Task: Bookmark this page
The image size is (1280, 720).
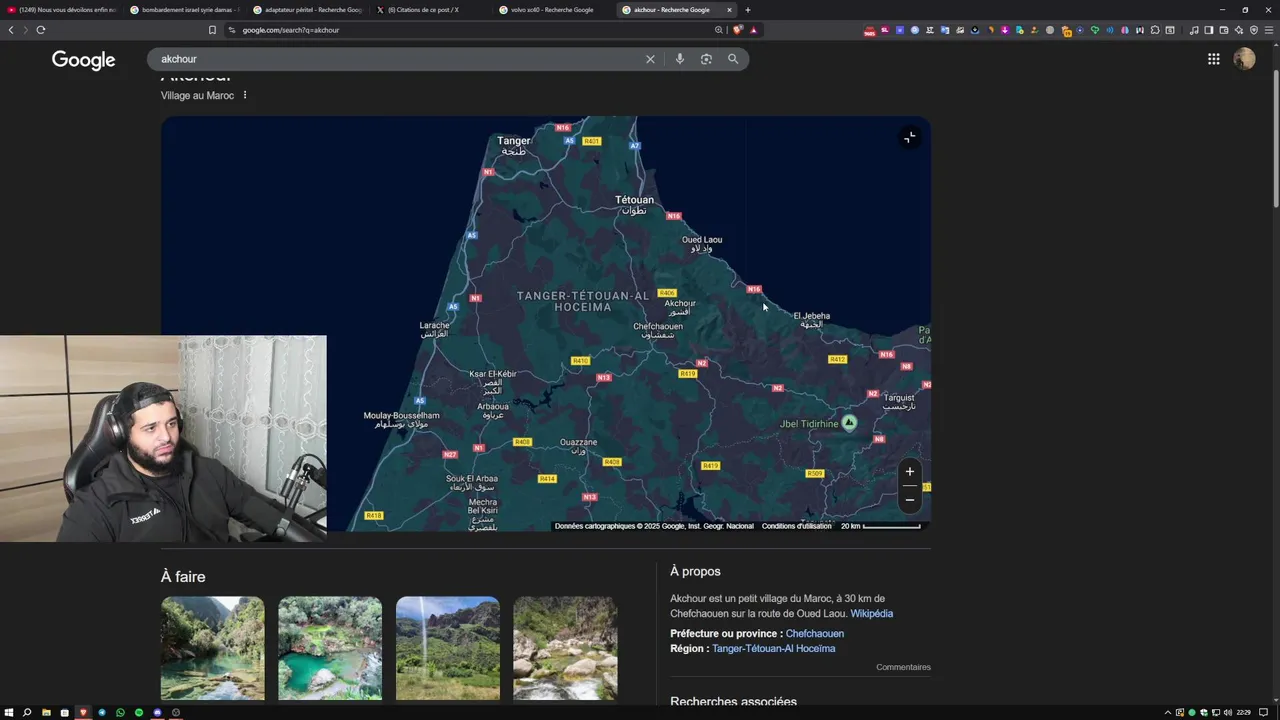Action: pos(212,30)
